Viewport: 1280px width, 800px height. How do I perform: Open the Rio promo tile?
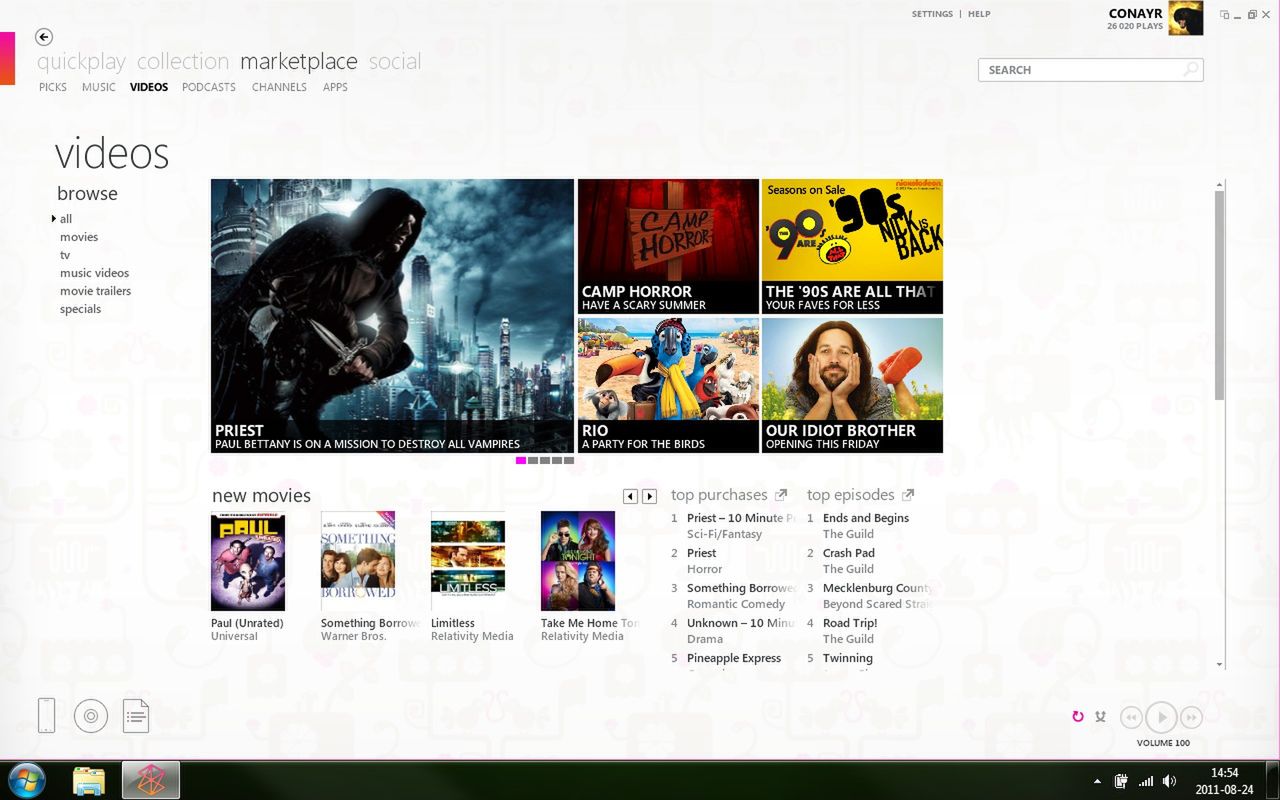[x=668, y=385]
